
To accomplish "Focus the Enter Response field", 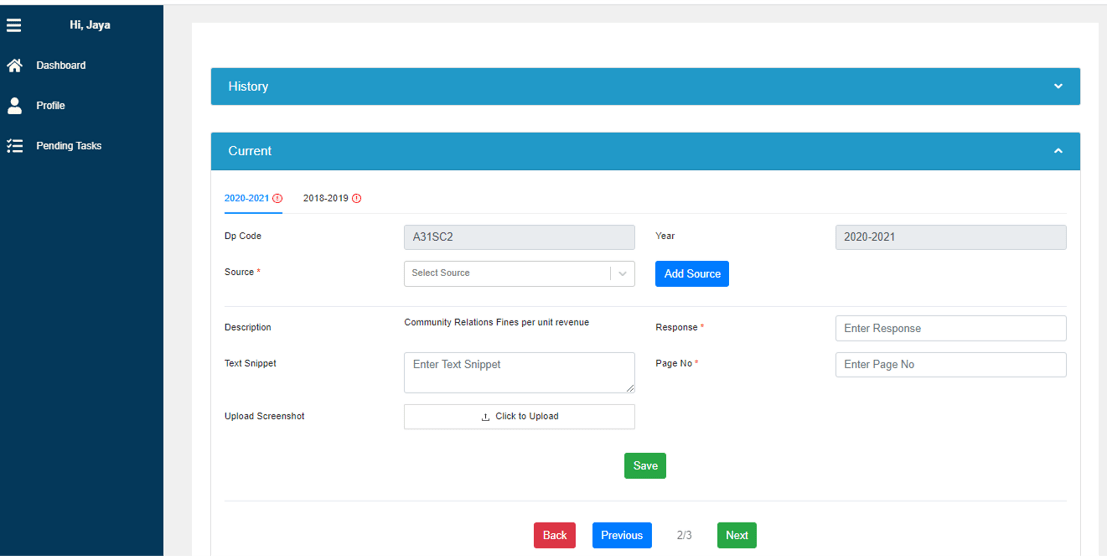I will click(x=951, y=328).
